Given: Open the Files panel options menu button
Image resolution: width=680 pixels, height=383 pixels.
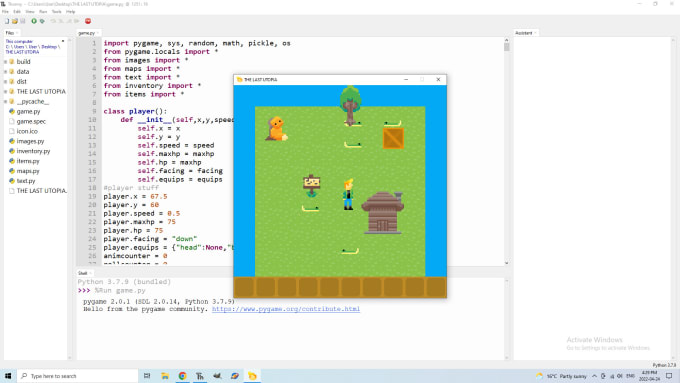Looking at the screenshot, I should click(x=63, y=41).
